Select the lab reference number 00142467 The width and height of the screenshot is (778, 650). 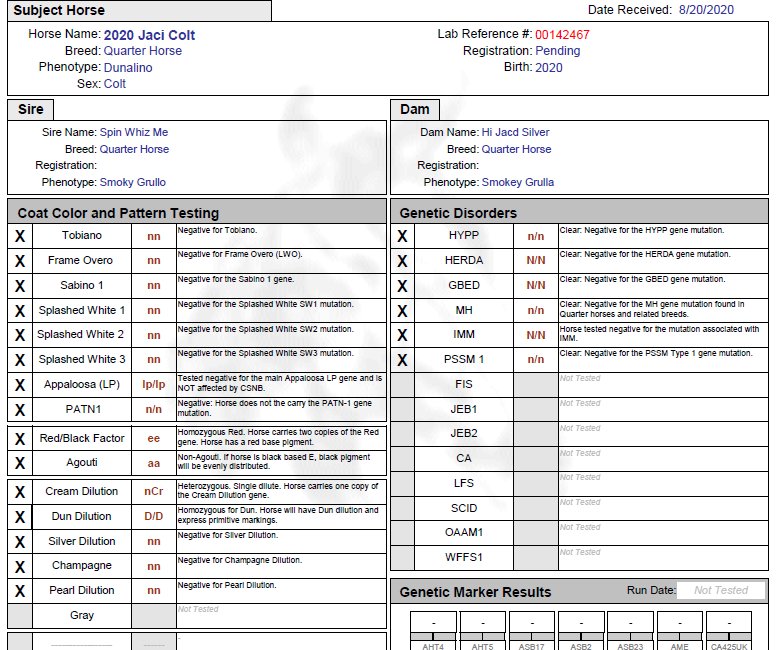coord(562,34)
